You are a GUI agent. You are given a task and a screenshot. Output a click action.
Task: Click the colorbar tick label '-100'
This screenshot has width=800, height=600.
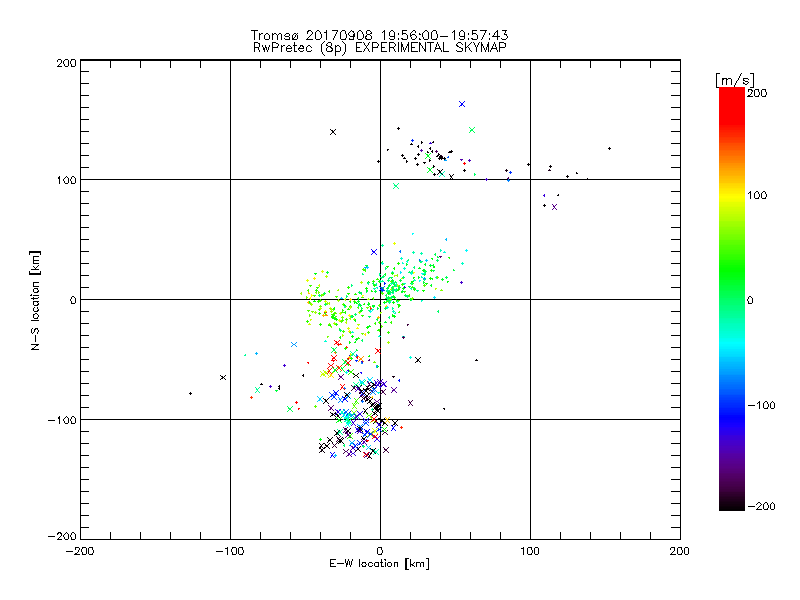[x=761, y=405]
